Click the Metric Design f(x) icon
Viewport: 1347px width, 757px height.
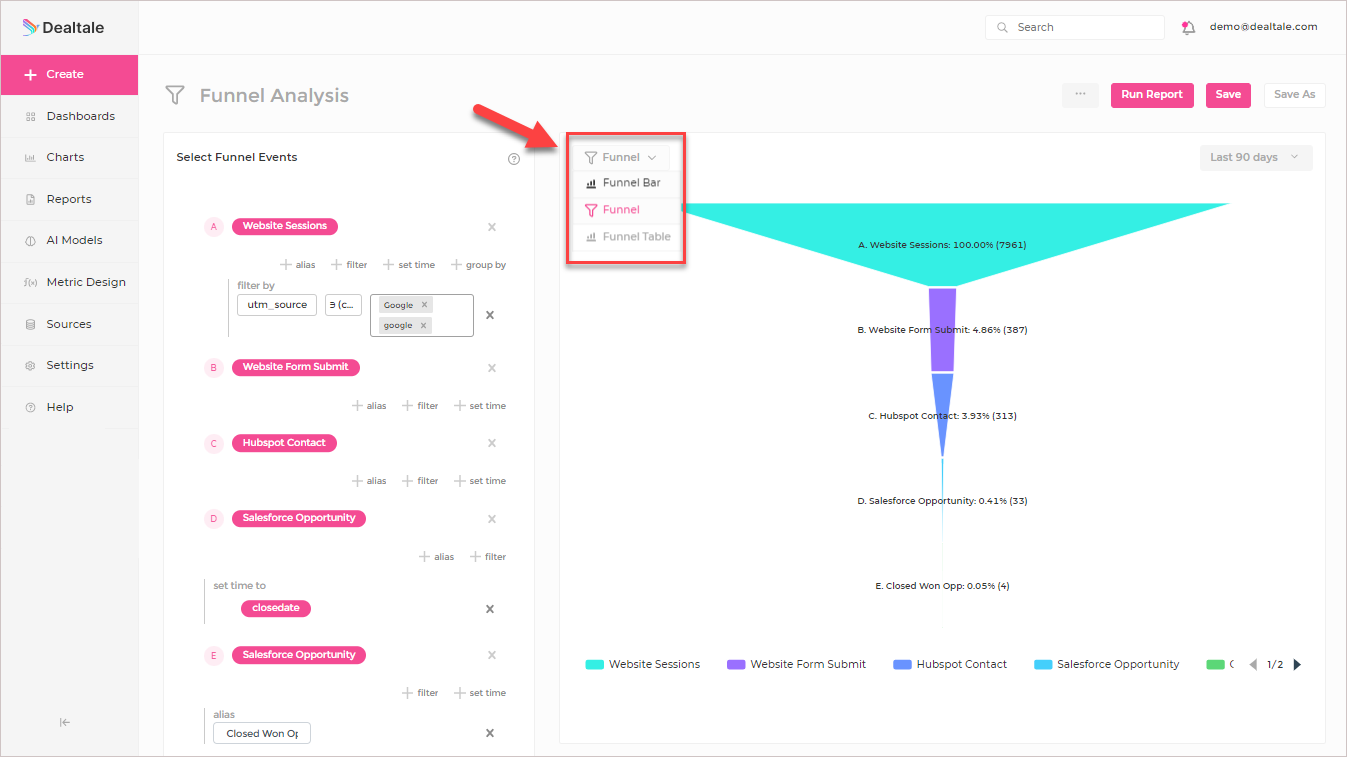(x=30, y=282)
